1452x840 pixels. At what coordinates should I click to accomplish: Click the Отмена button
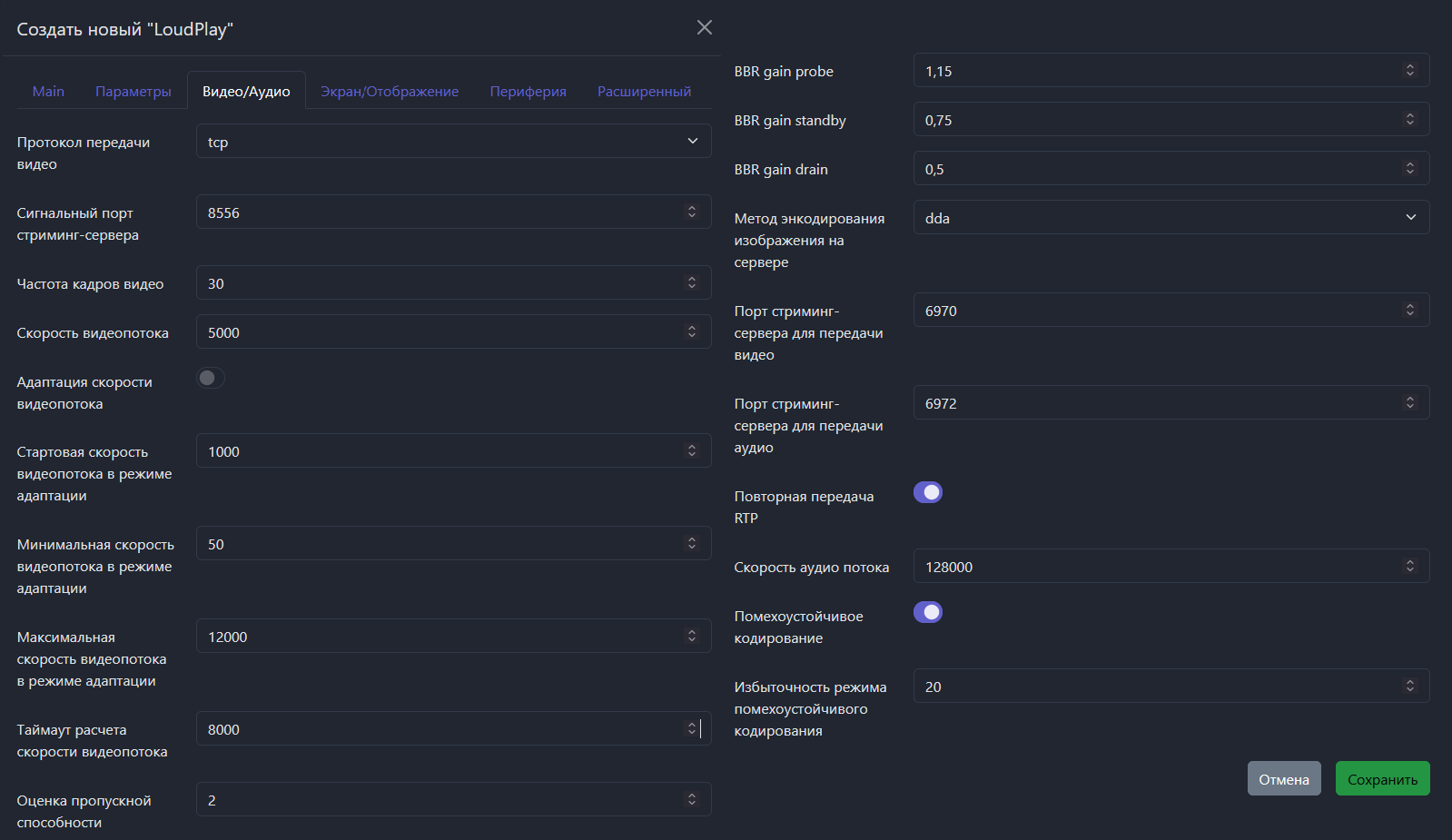click(x=1283, y=779)
